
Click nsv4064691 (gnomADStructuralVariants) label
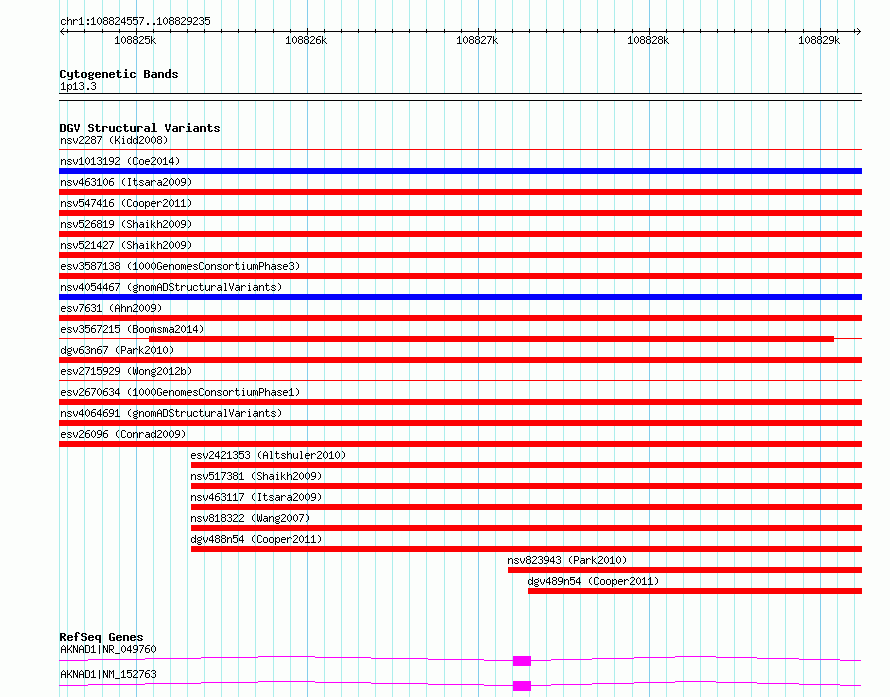click(x=171, y=413)
